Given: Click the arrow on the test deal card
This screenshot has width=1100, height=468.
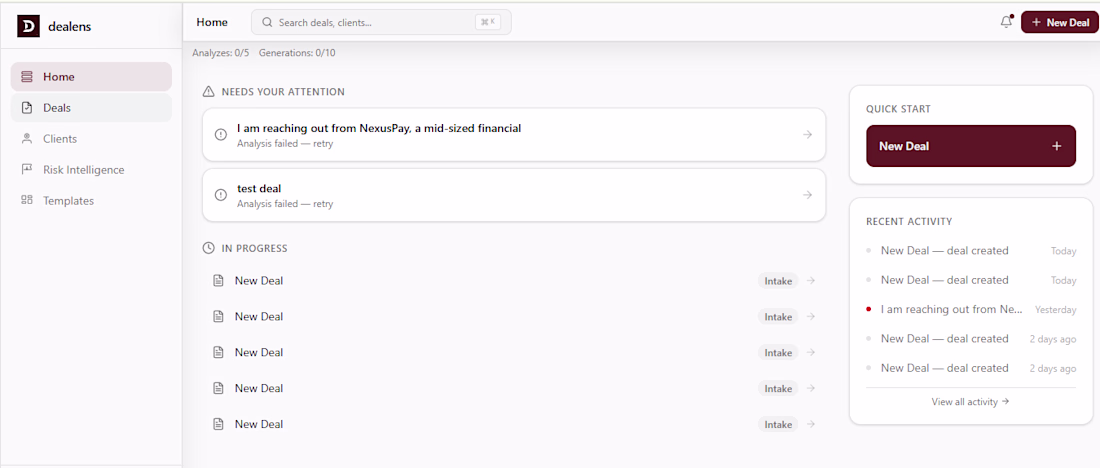Looking at the screenshot, I should pyautogui.click(x=807, y=194).
